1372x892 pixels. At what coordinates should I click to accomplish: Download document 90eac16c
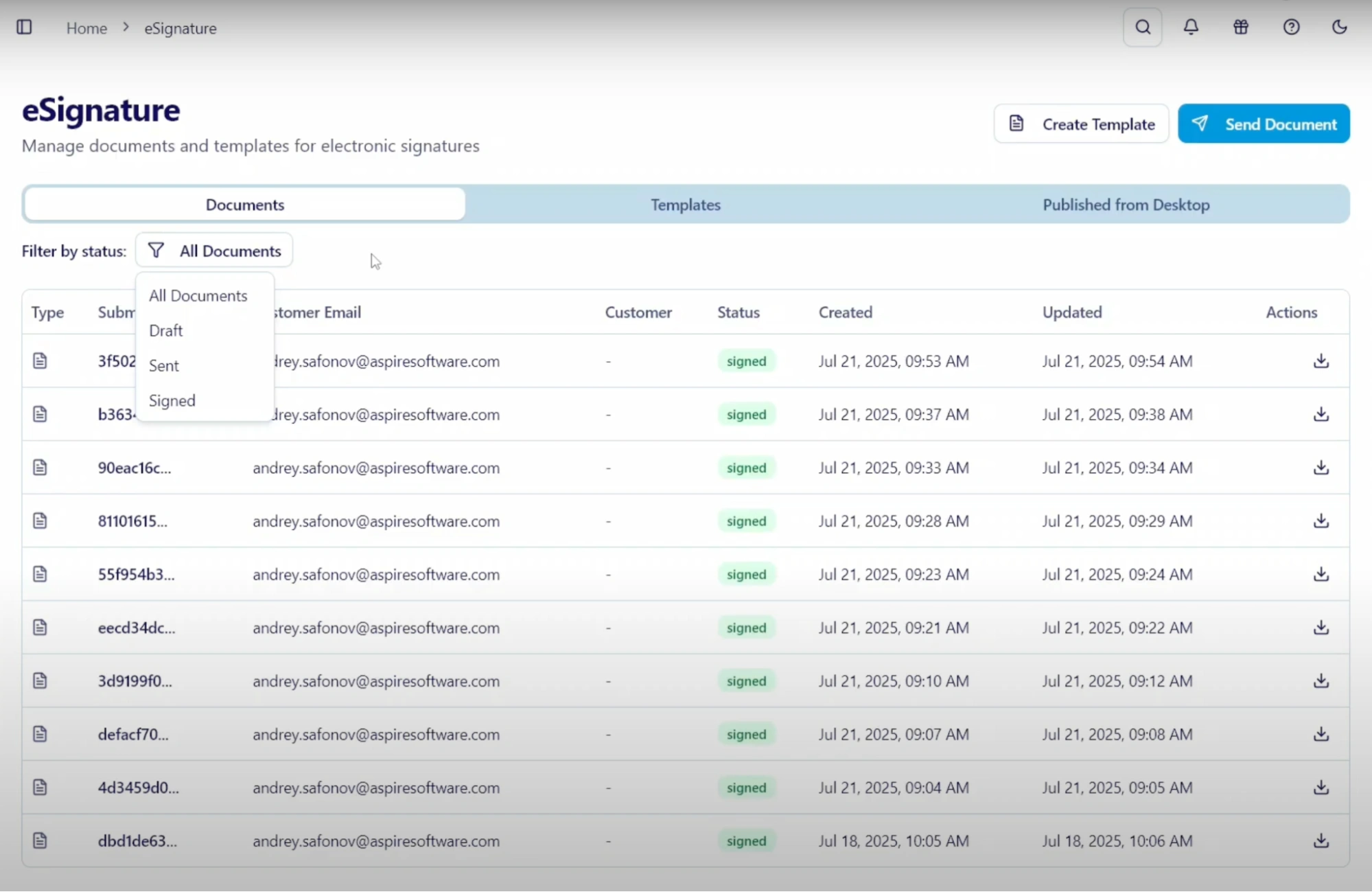pos(1321,468)
